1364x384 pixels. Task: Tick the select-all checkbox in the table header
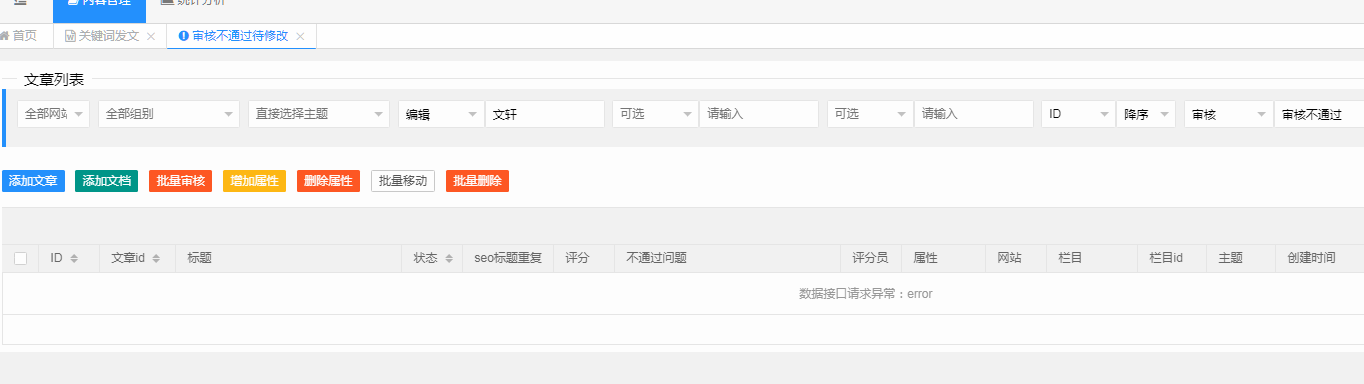point(20,258)
